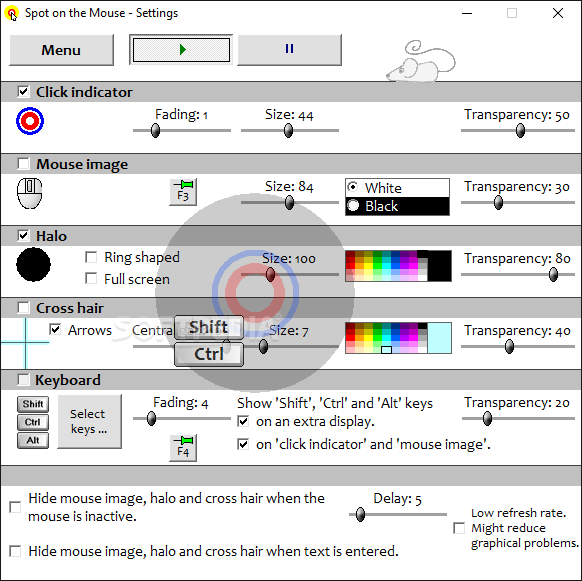Minimize the Settings window
Viewport: 582px width, 581px height.
(467, 13)
